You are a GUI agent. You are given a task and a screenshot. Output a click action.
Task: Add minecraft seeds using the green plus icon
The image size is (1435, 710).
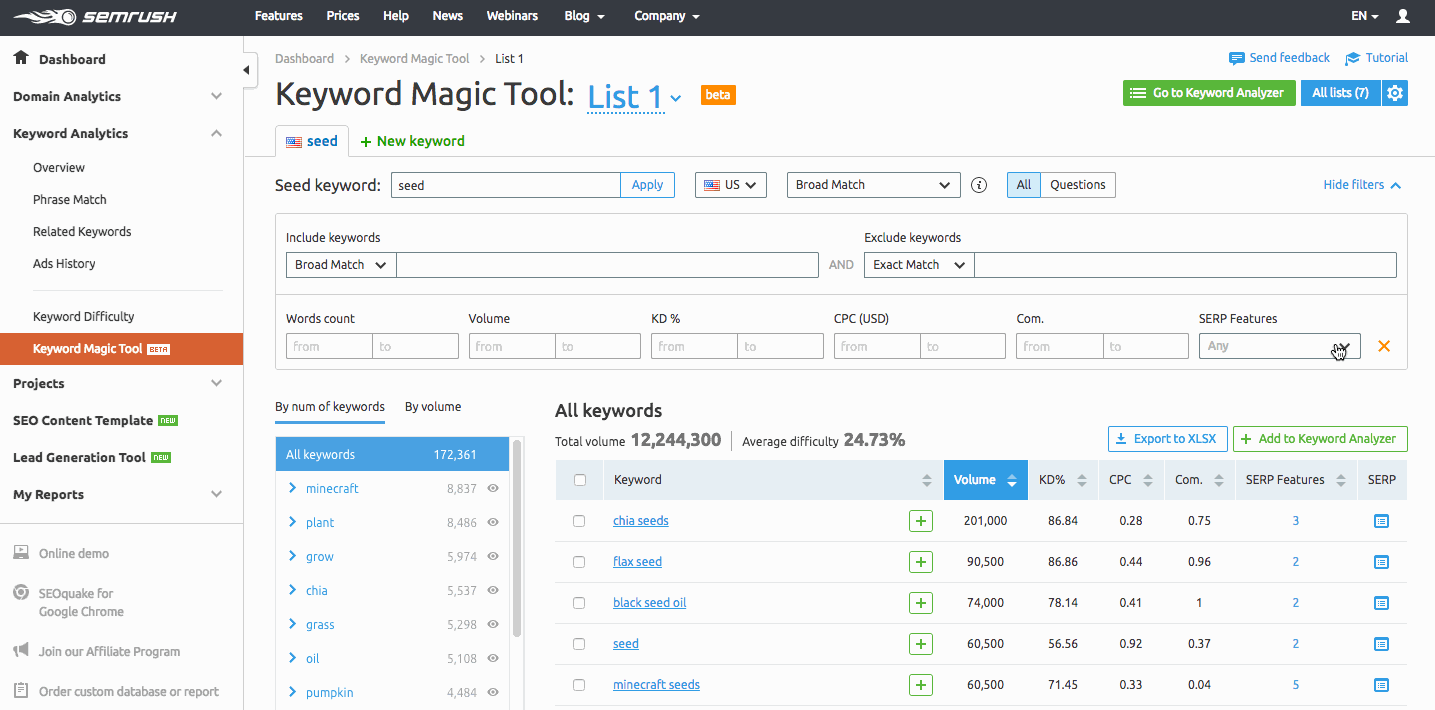920,684
